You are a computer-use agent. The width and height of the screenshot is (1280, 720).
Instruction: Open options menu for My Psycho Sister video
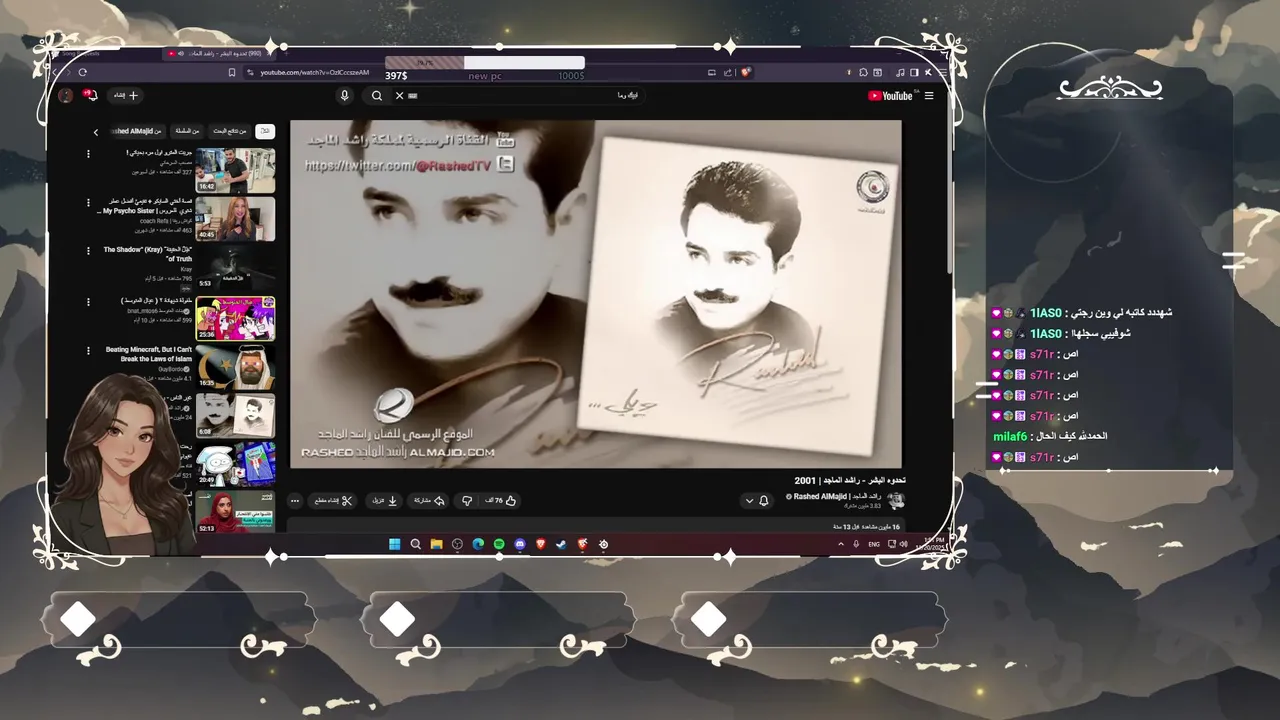point(88,203)
